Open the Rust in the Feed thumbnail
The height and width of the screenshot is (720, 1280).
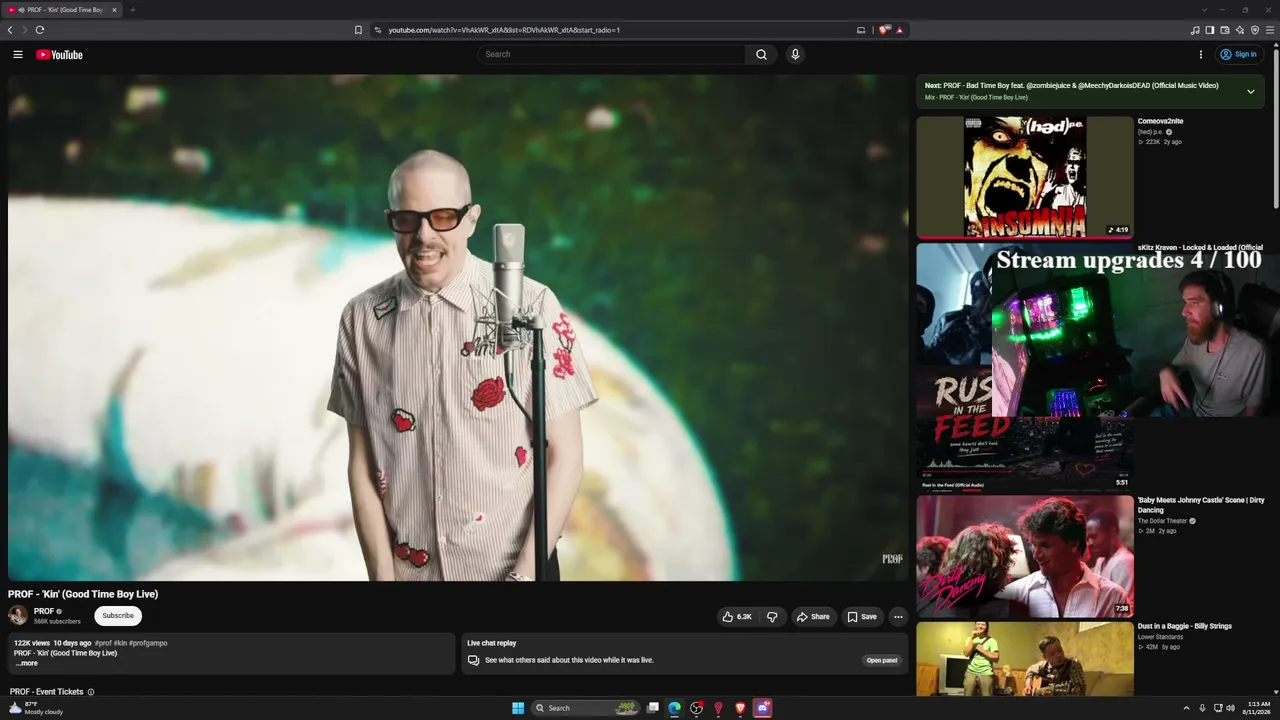(1025, 430)
